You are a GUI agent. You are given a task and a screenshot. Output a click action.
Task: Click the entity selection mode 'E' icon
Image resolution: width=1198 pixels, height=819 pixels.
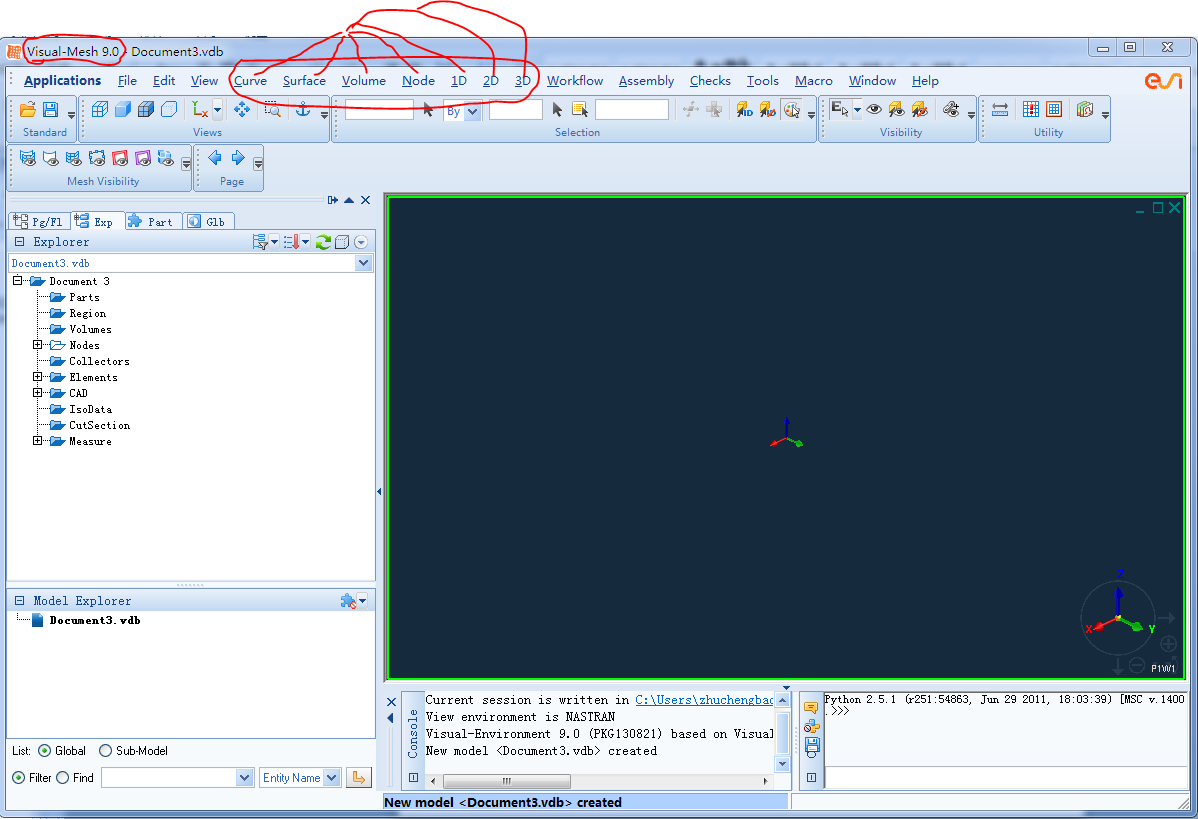click(840, 110)
